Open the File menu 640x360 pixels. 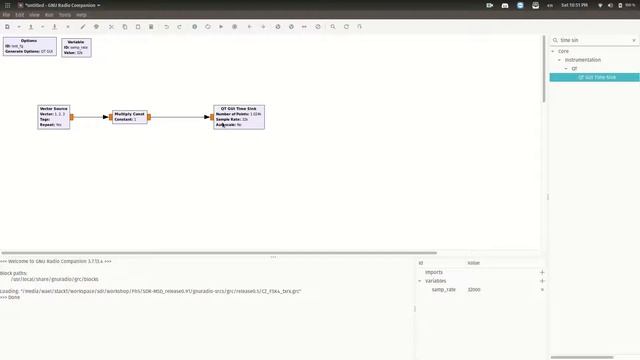click(x=6, y=15)
